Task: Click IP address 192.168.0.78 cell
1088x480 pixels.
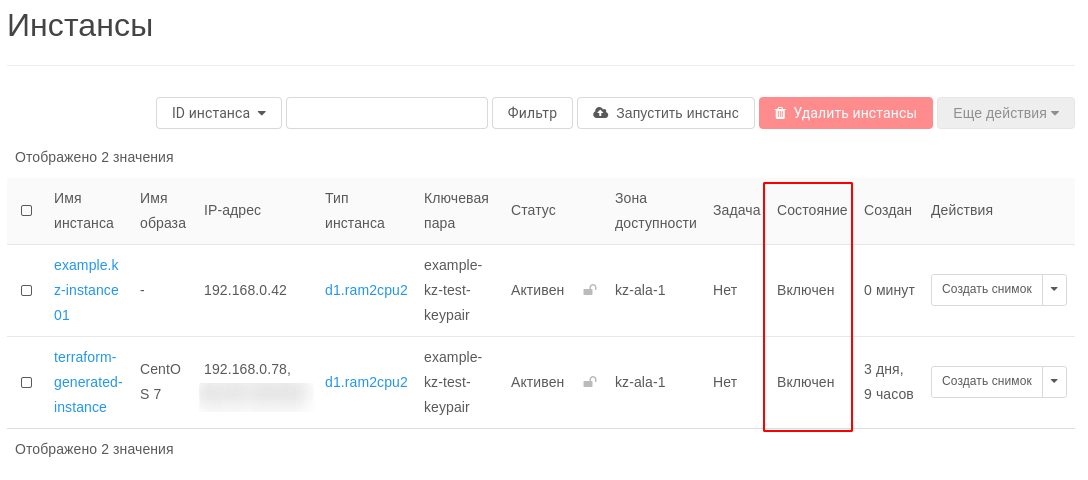Action: click(x=247, y=370)
